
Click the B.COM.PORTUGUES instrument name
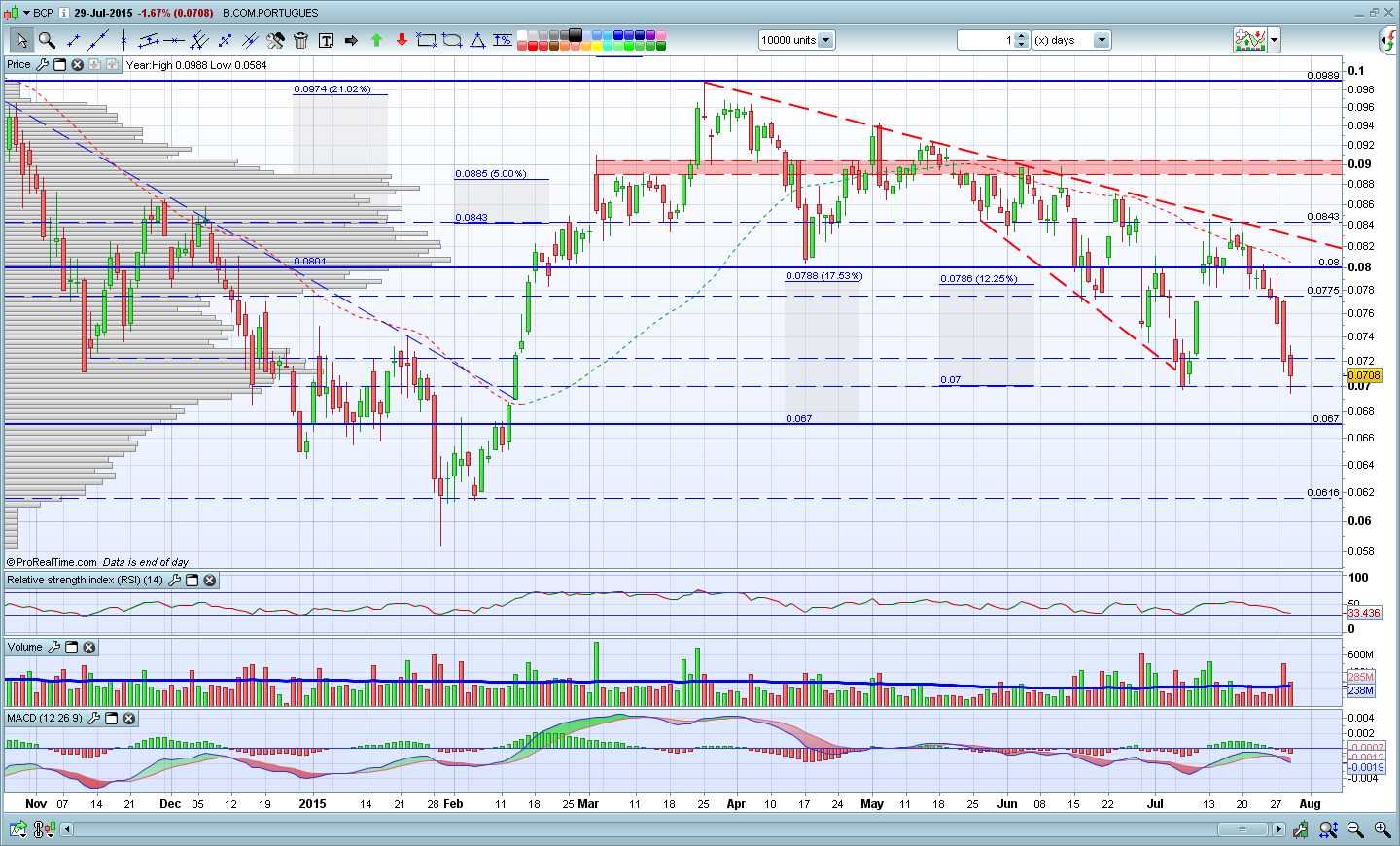tap(270, 13)
